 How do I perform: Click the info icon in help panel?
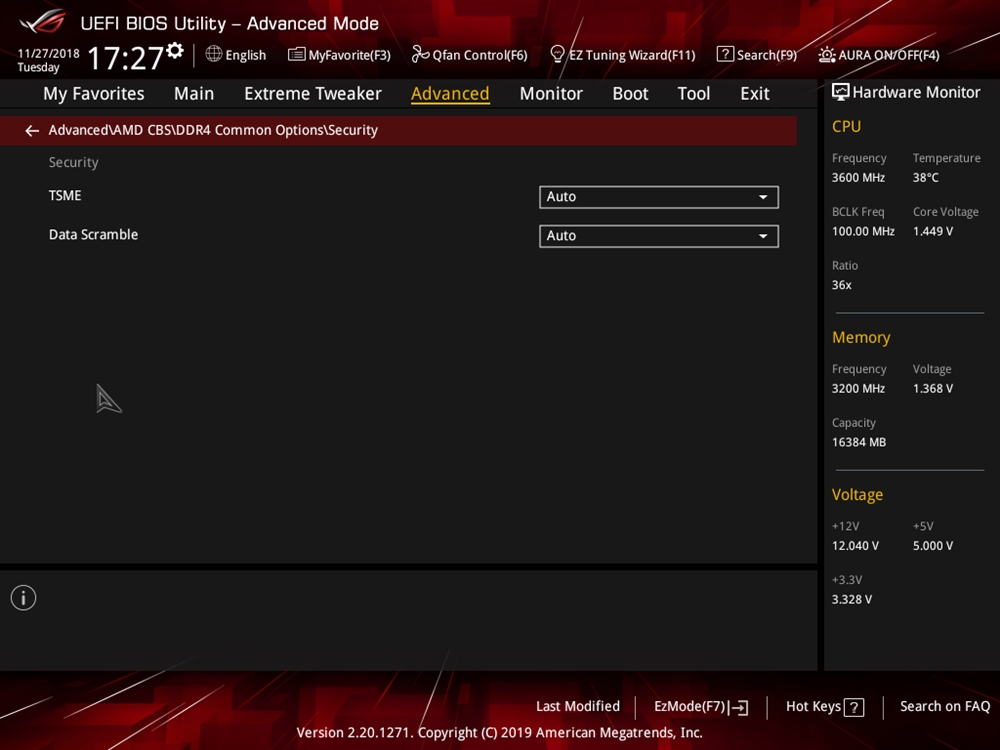[x=24, y=598]
